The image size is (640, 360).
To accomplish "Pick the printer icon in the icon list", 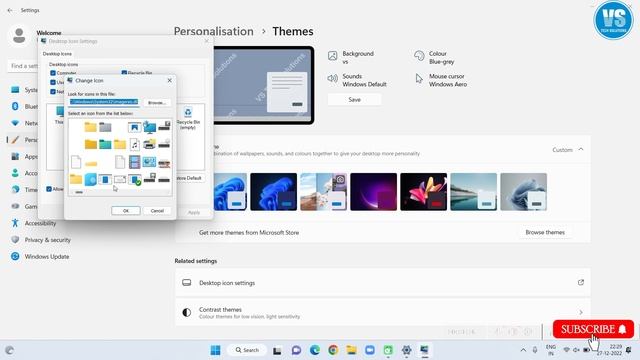I will coord(149,144).
